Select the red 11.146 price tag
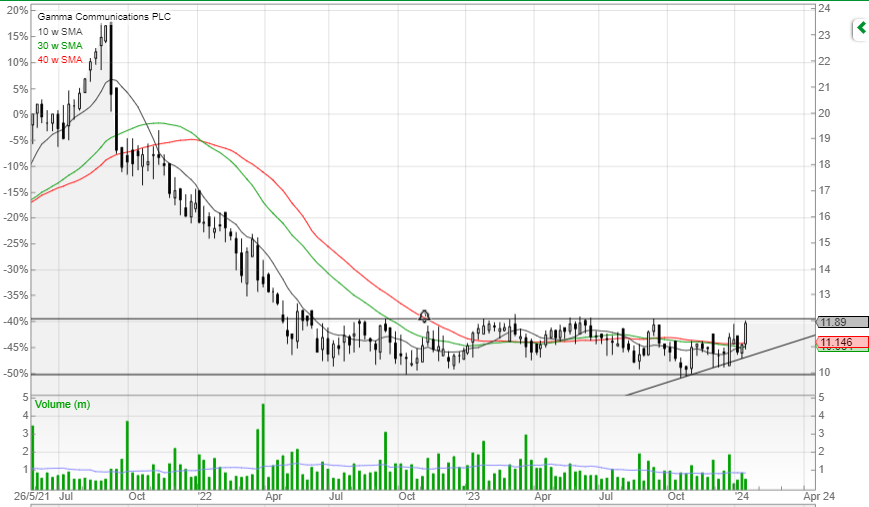 tap(841, 342)
